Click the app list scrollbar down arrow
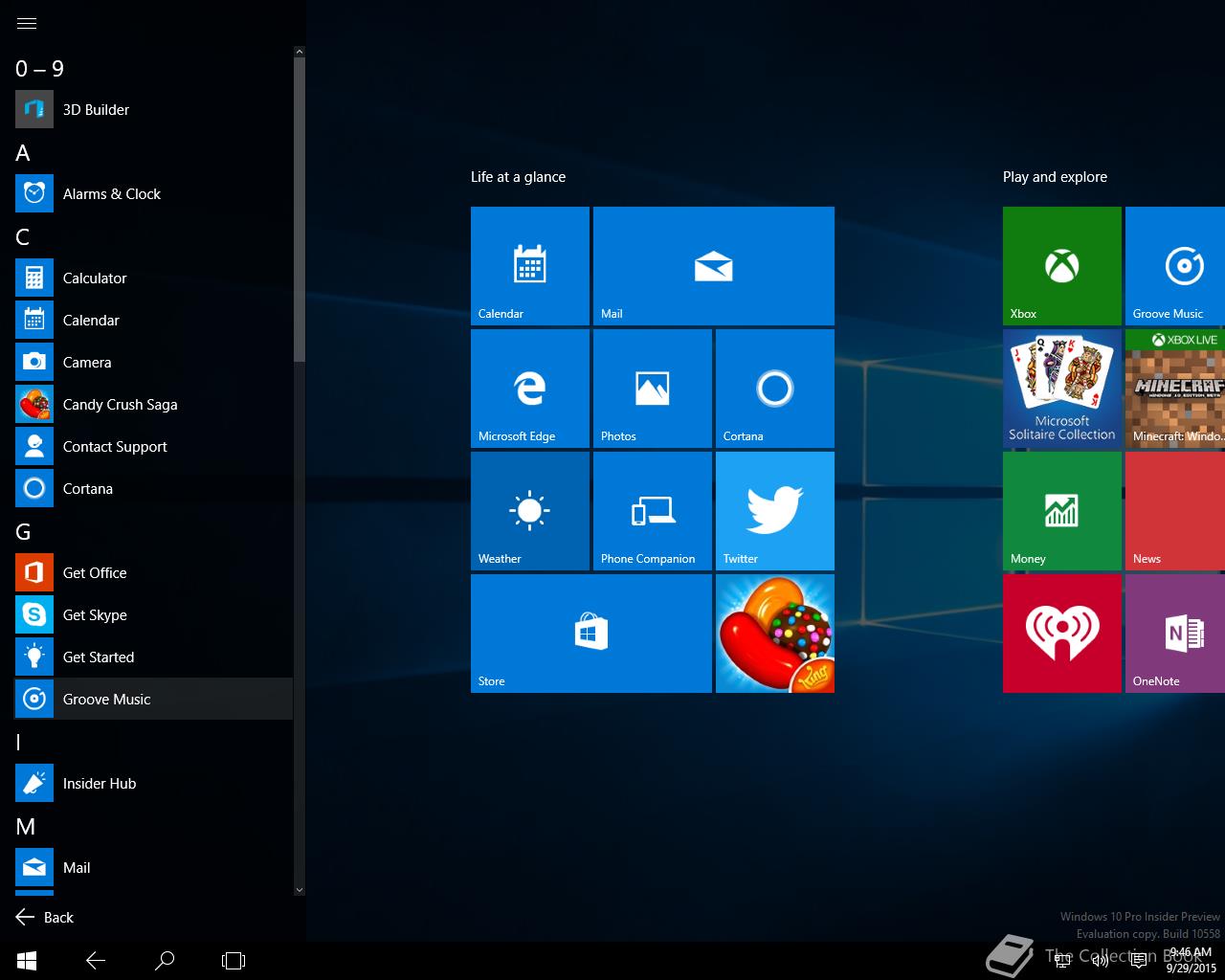The image size is (1225, 980). coord(299,889)
